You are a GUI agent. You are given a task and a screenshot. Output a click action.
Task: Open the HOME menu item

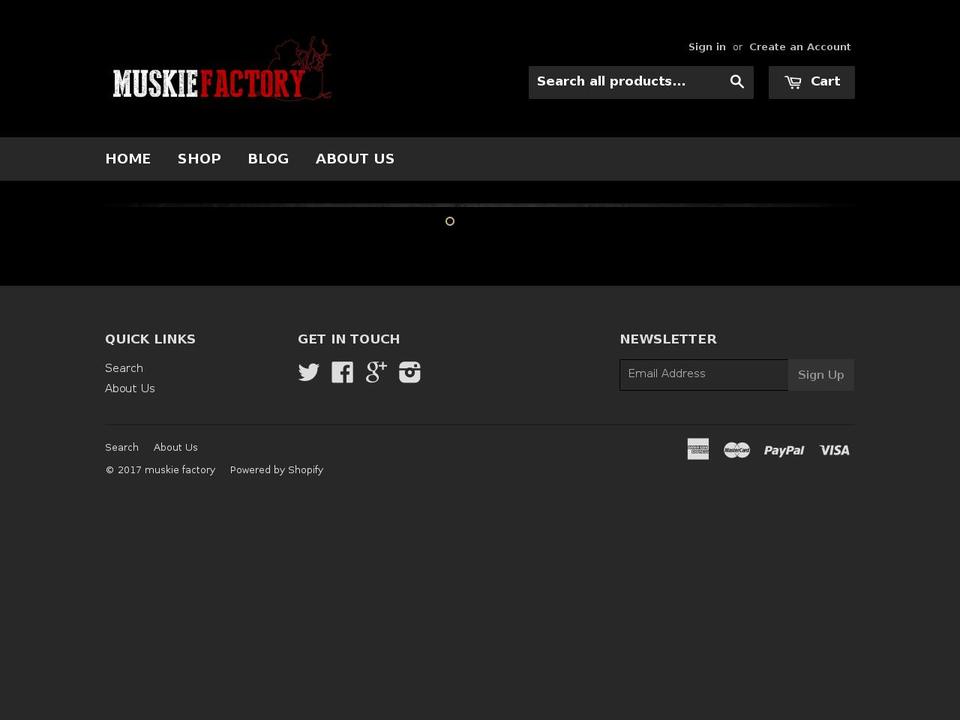(x=128, y=158)
